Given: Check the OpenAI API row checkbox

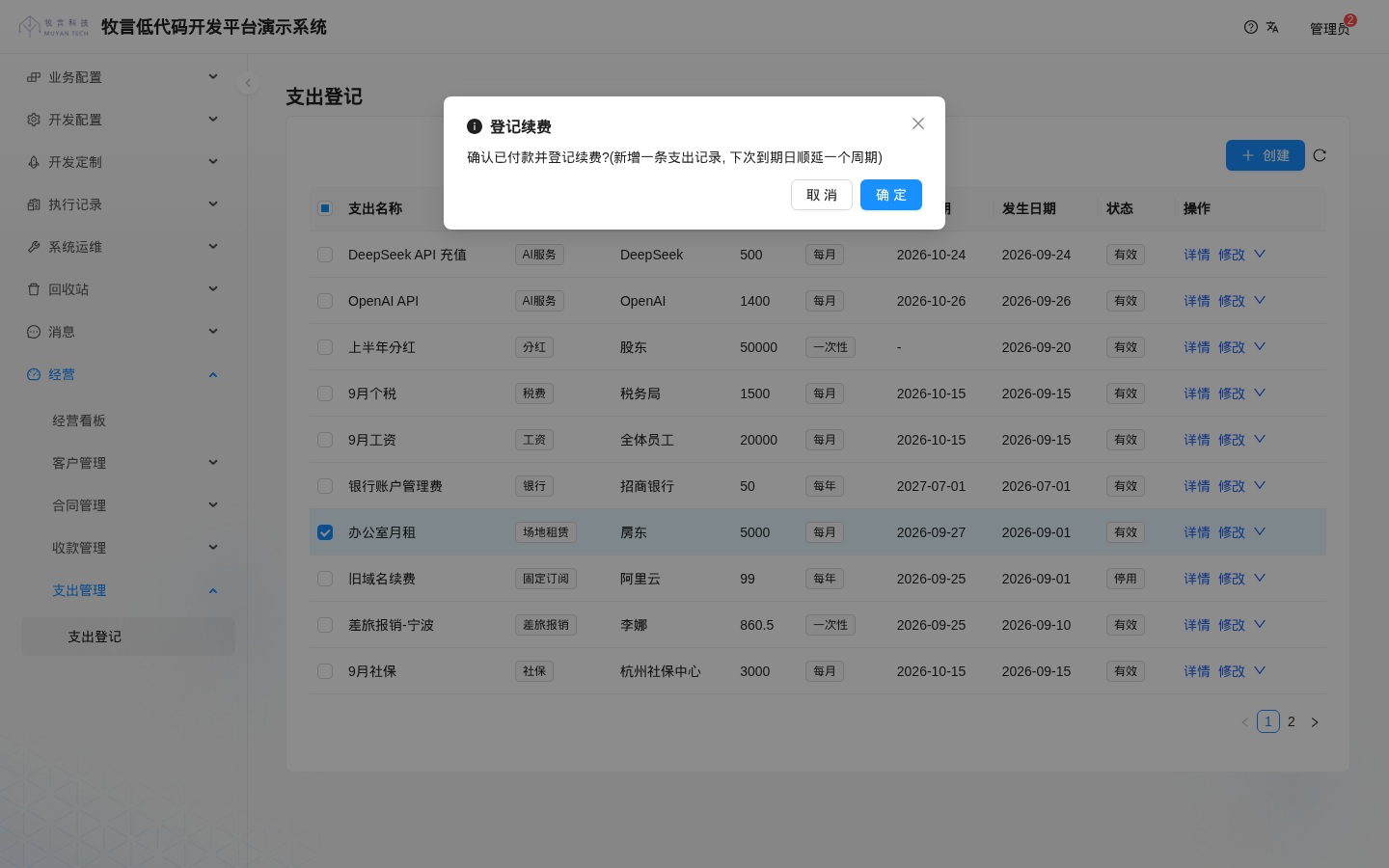Looking at the screenshot, I should pos(325,301).
